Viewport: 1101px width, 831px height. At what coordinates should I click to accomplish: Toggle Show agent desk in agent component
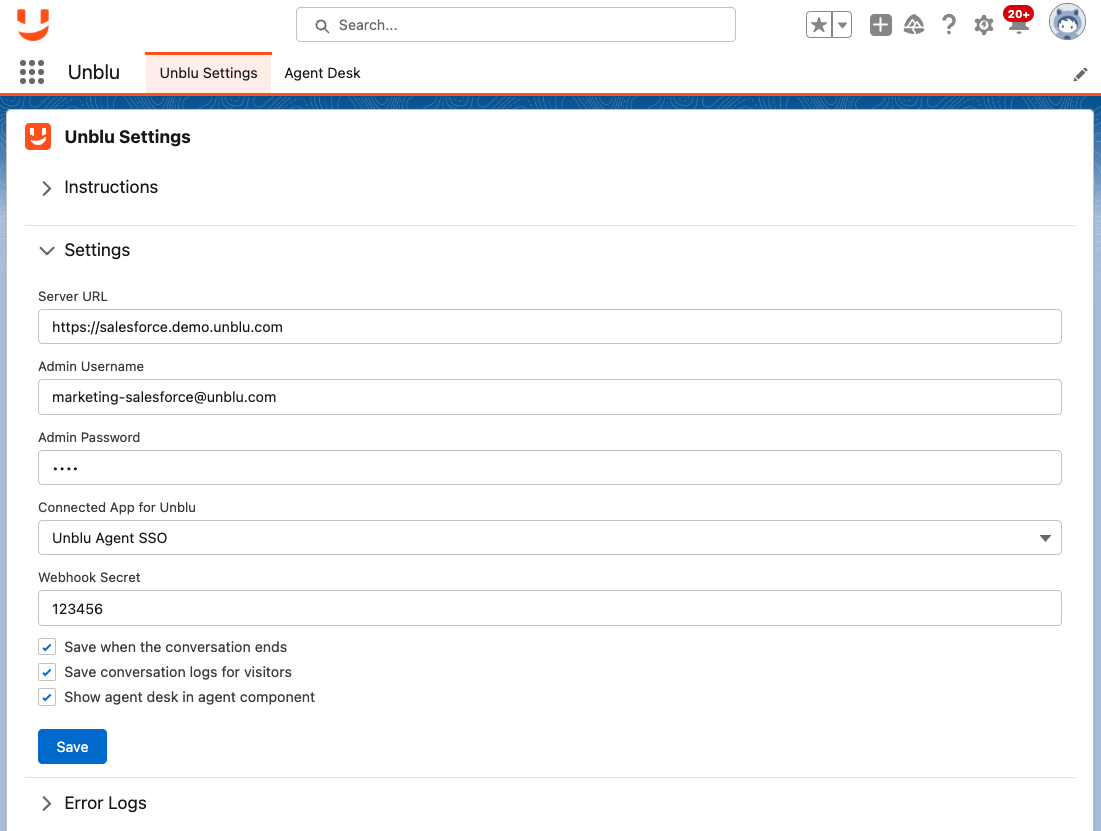click(46, 696)
